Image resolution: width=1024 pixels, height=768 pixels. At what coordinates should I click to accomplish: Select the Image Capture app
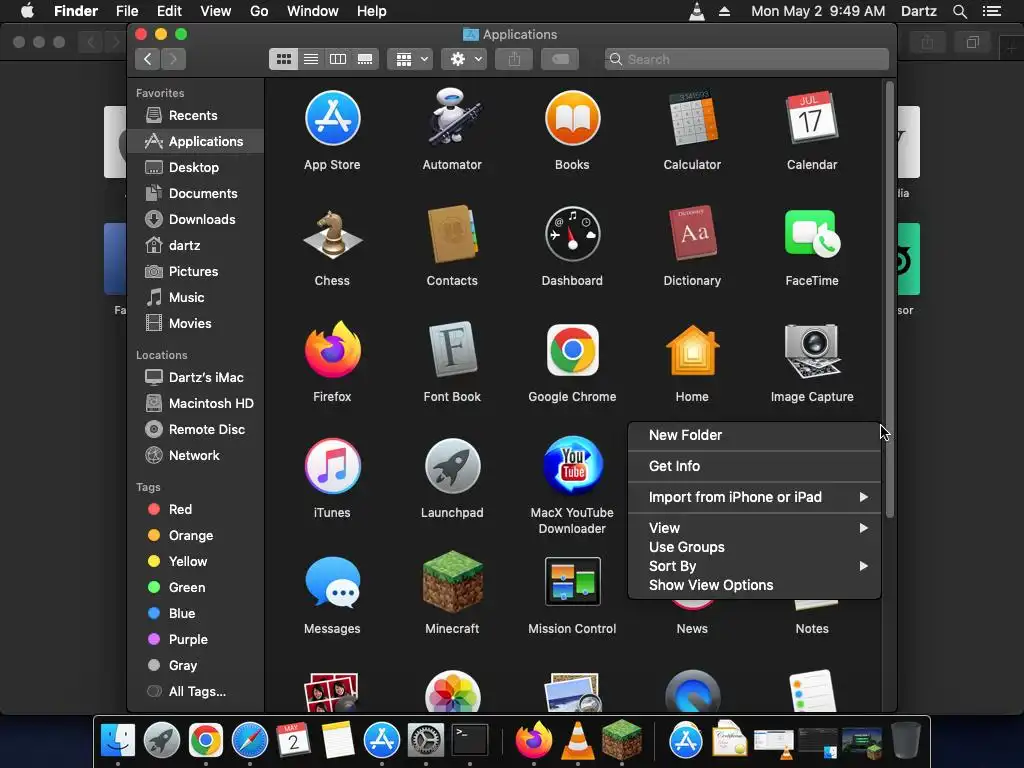pos(812,350)
